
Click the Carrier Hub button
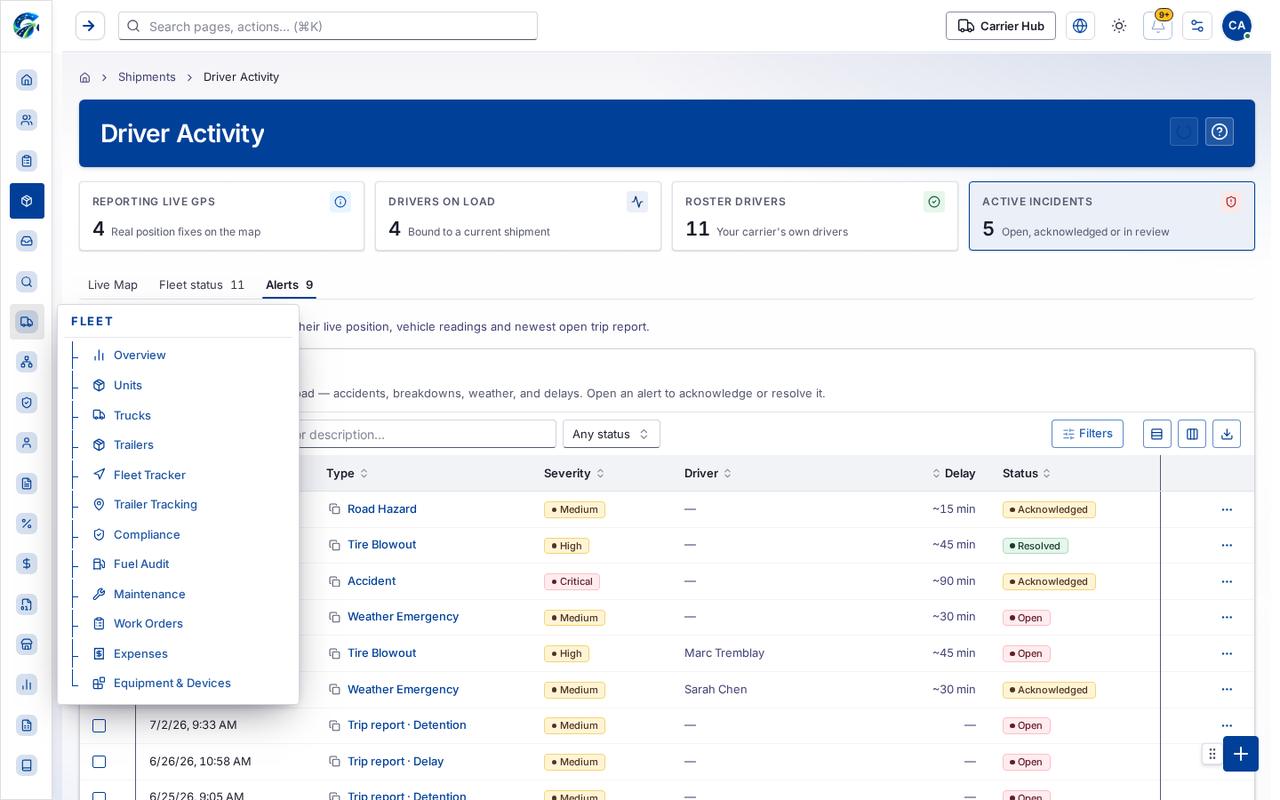(x=1000, y=26)
